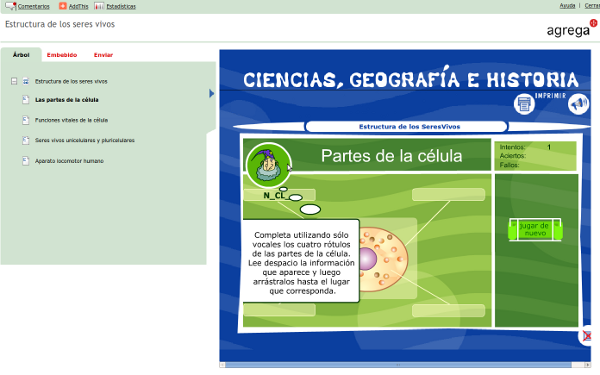Screen dimensions: 600x375
Task: Open the AddThis share link
Action: 78,7
